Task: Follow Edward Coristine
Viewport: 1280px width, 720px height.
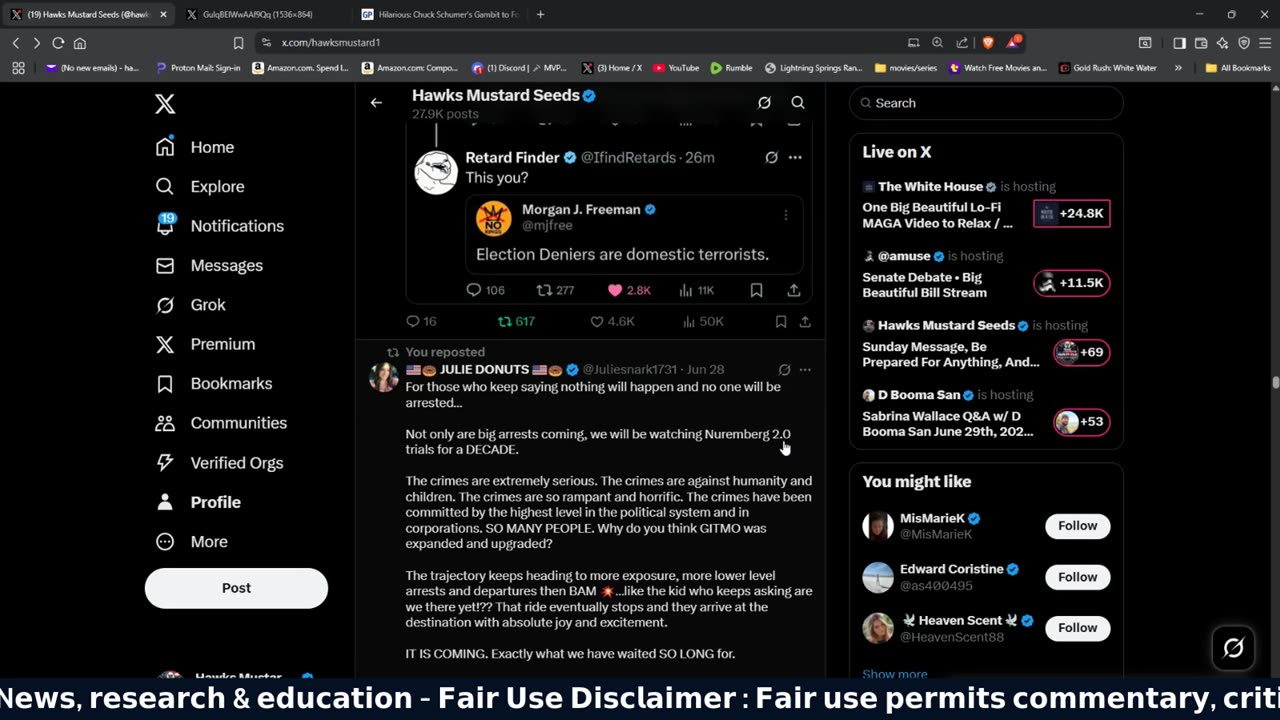Action: [1078, 577]
